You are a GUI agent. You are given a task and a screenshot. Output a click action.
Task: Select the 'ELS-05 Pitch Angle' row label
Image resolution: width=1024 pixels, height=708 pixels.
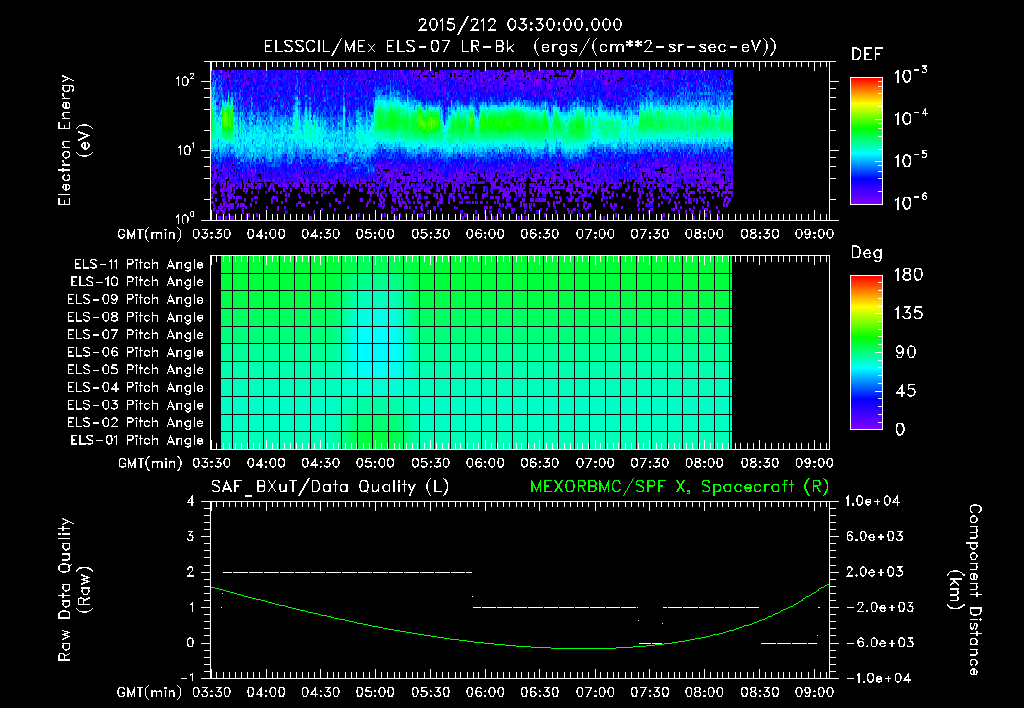(136, 370)
